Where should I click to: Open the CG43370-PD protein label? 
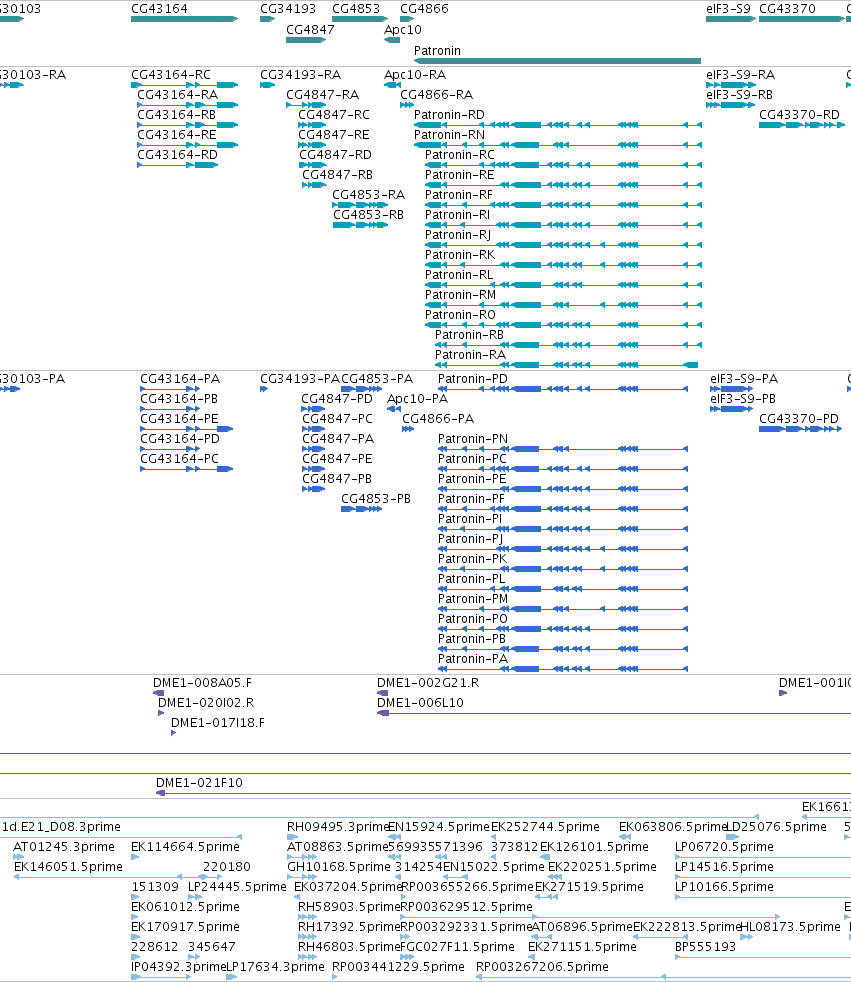(798, 419)
